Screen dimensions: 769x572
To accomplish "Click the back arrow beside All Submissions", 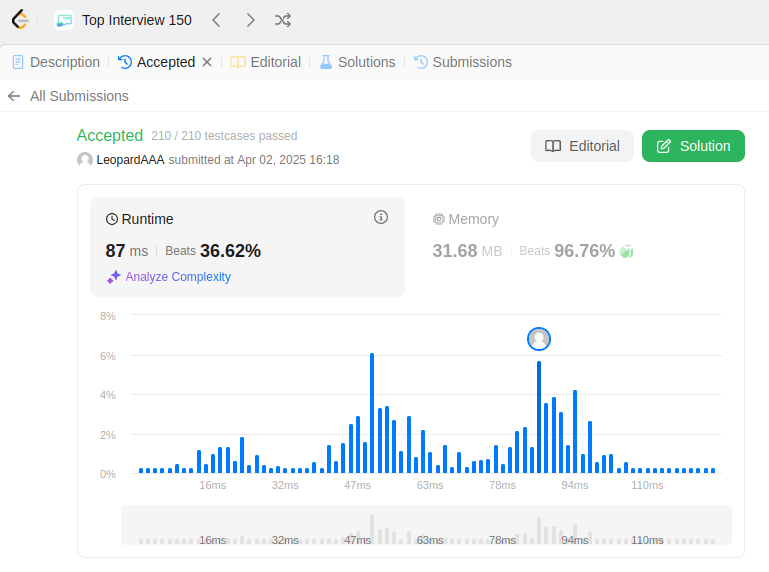I will (14, 96).
